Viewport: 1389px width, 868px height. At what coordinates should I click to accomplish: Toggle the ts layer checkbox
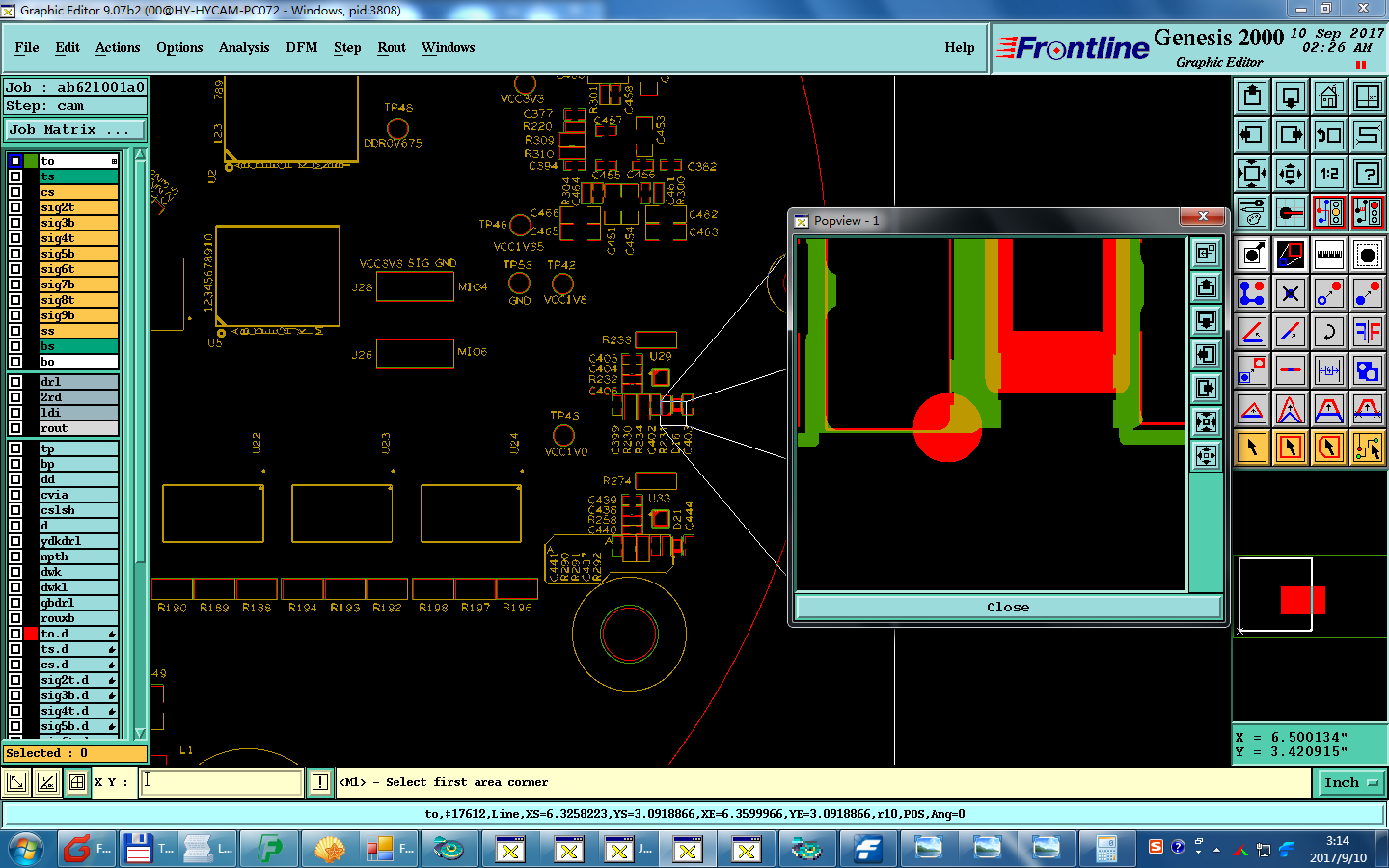pyautogui.click(x=15, y=176)
